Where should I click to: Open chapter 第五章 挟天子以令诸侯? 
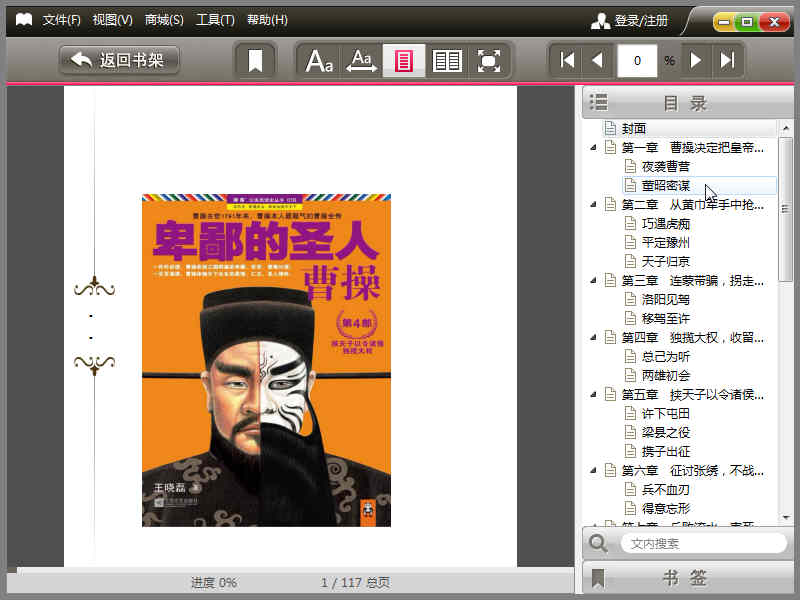point(692,395)
